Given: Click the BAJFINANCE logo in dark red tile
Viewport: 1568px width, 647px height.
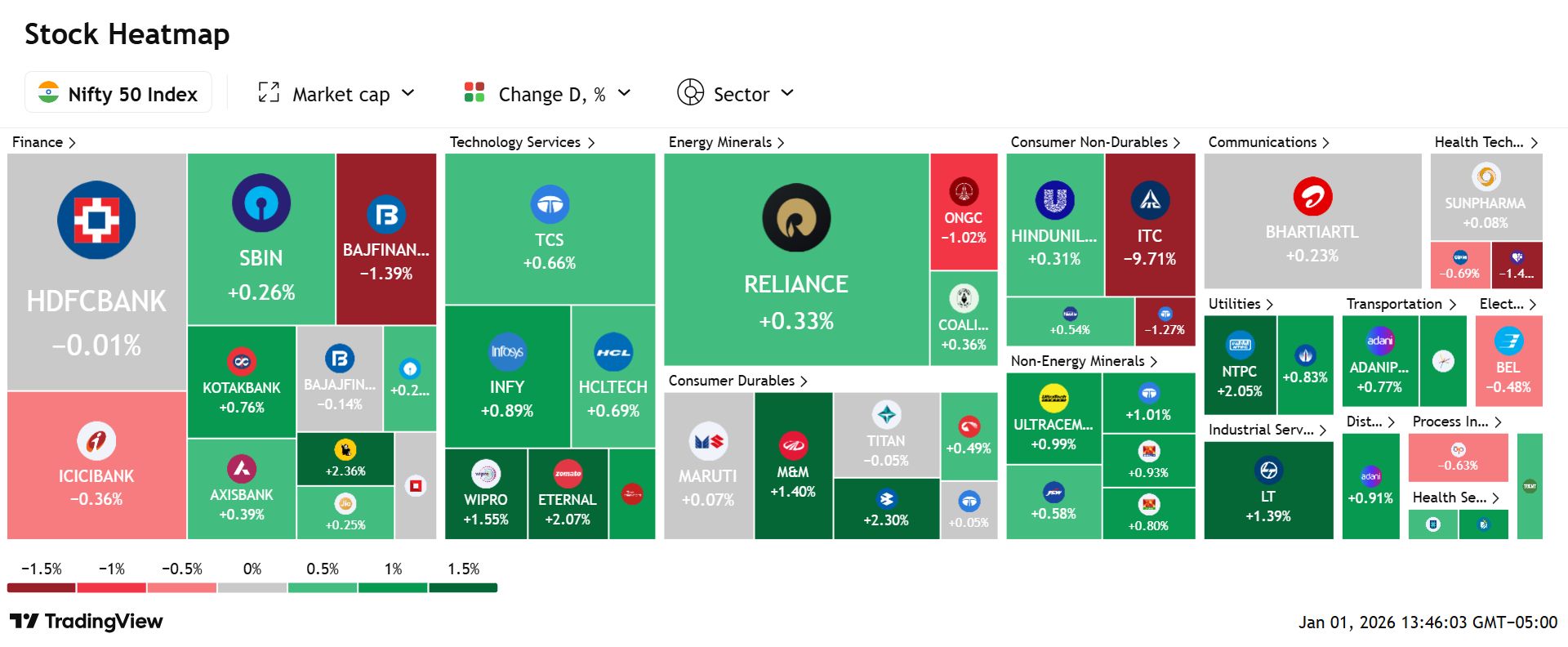Looking at the screenshot, I should 386,215.
